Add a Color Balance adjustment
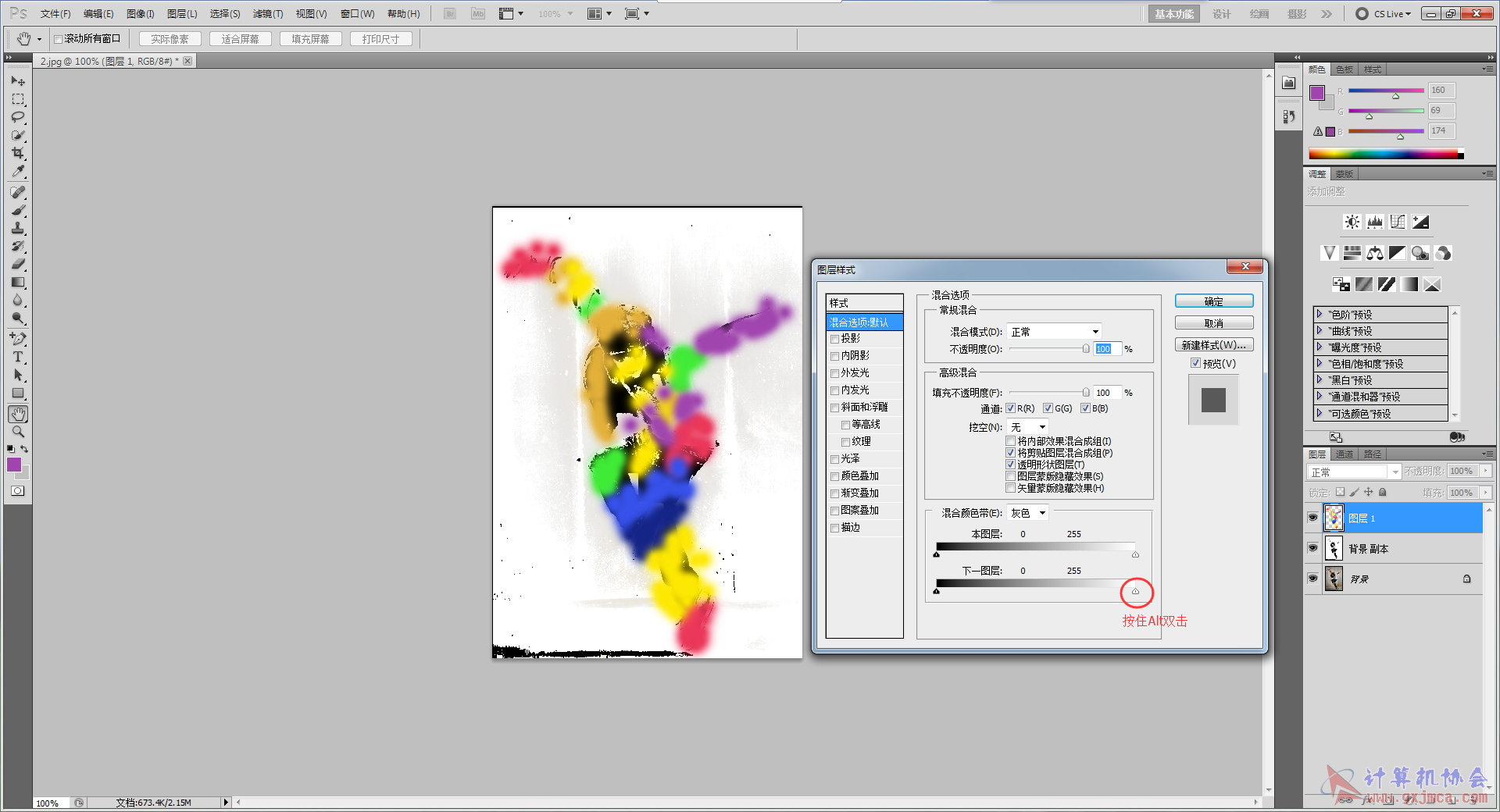The image size is (1500, 812). pos(1375,253)
